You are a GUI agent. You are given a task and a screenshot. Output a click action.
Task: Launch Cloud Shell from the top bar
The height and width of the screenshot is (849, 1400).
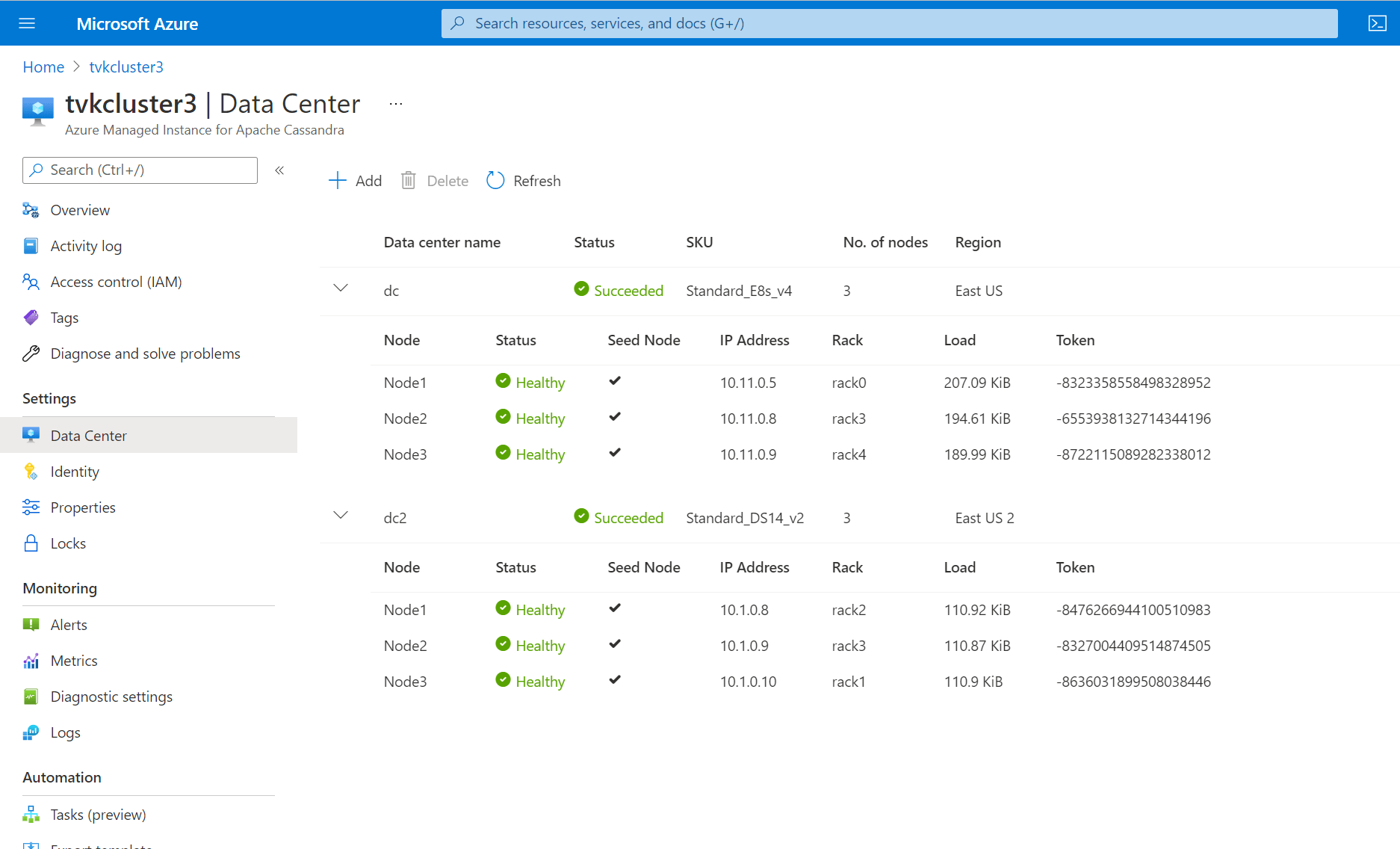pos(1377,23)
